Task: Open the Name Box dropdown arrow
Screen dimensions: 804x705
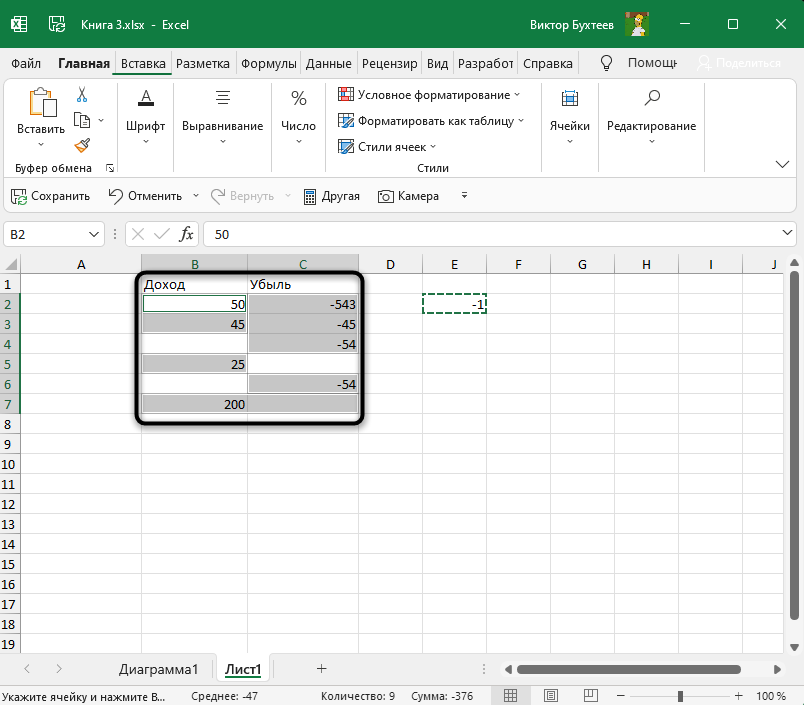Action: (x=95, y=234)
